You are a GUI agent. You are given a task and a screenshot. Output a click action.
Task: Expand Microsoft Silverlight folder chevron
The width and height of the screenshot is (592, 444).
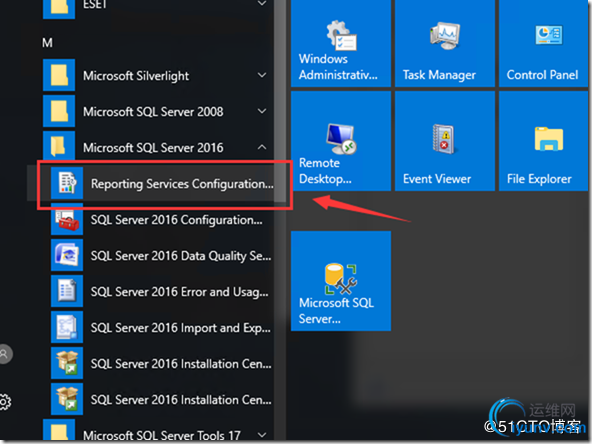[262, 75]
